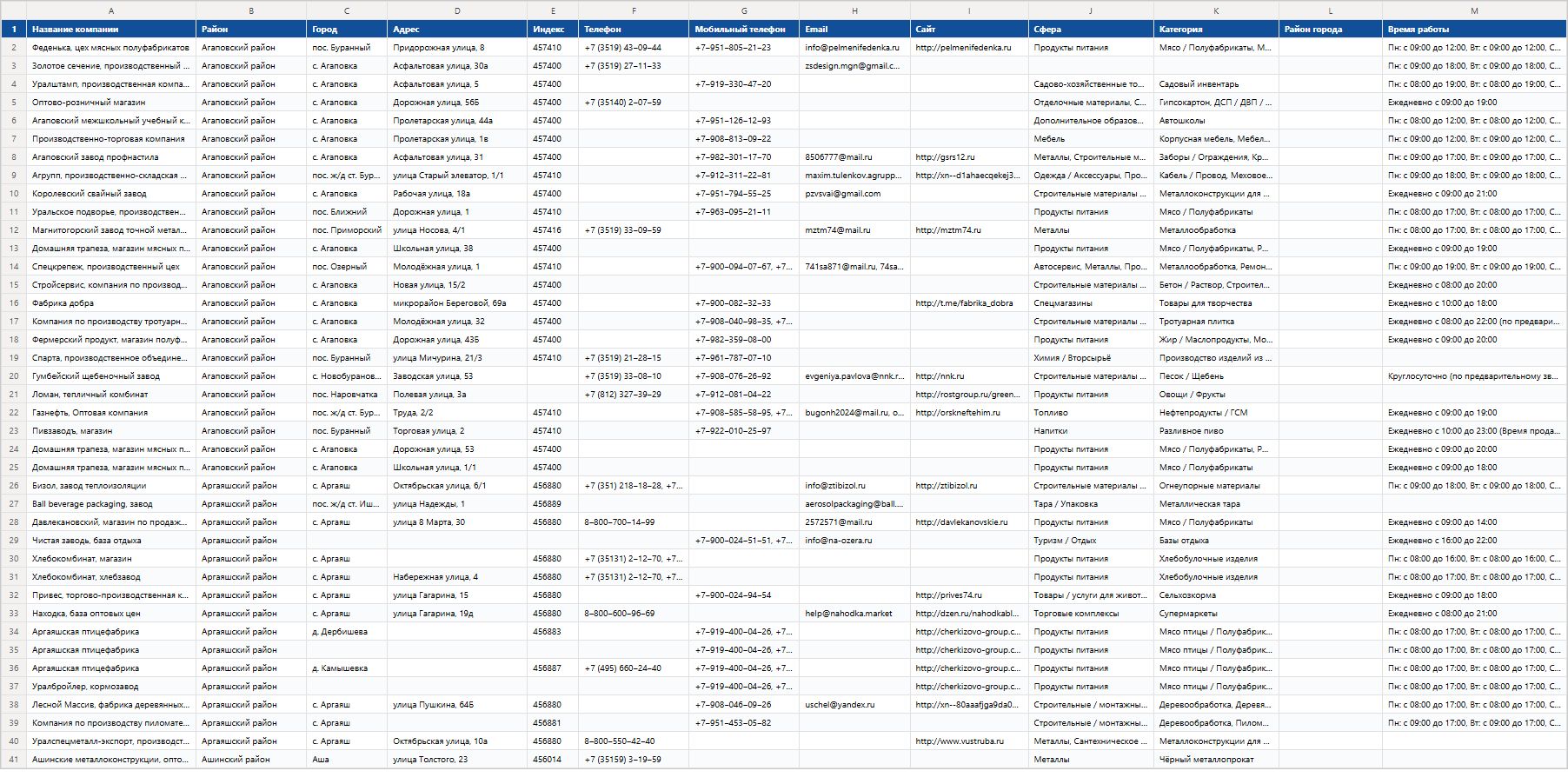Click the 8506777@mail.ru email cell
This screenshot has width=1568, height=784.
(855, 157)
